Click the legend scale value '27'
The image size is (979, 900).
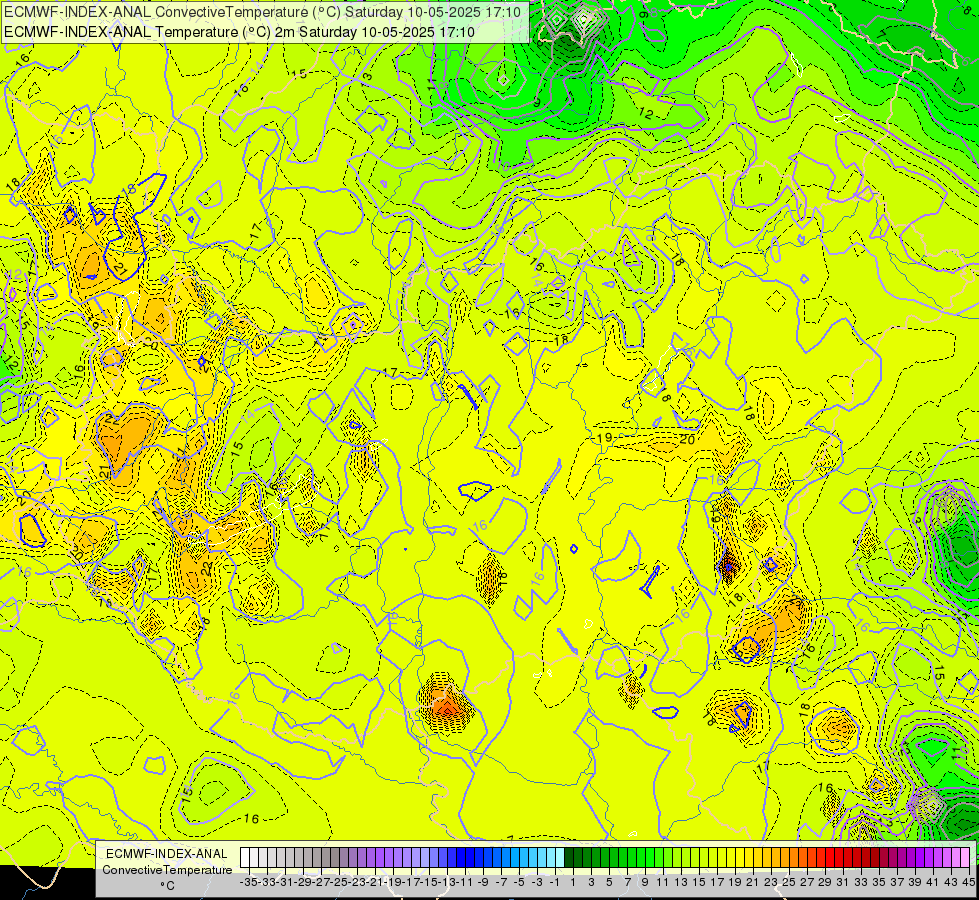tap(807, 883)
